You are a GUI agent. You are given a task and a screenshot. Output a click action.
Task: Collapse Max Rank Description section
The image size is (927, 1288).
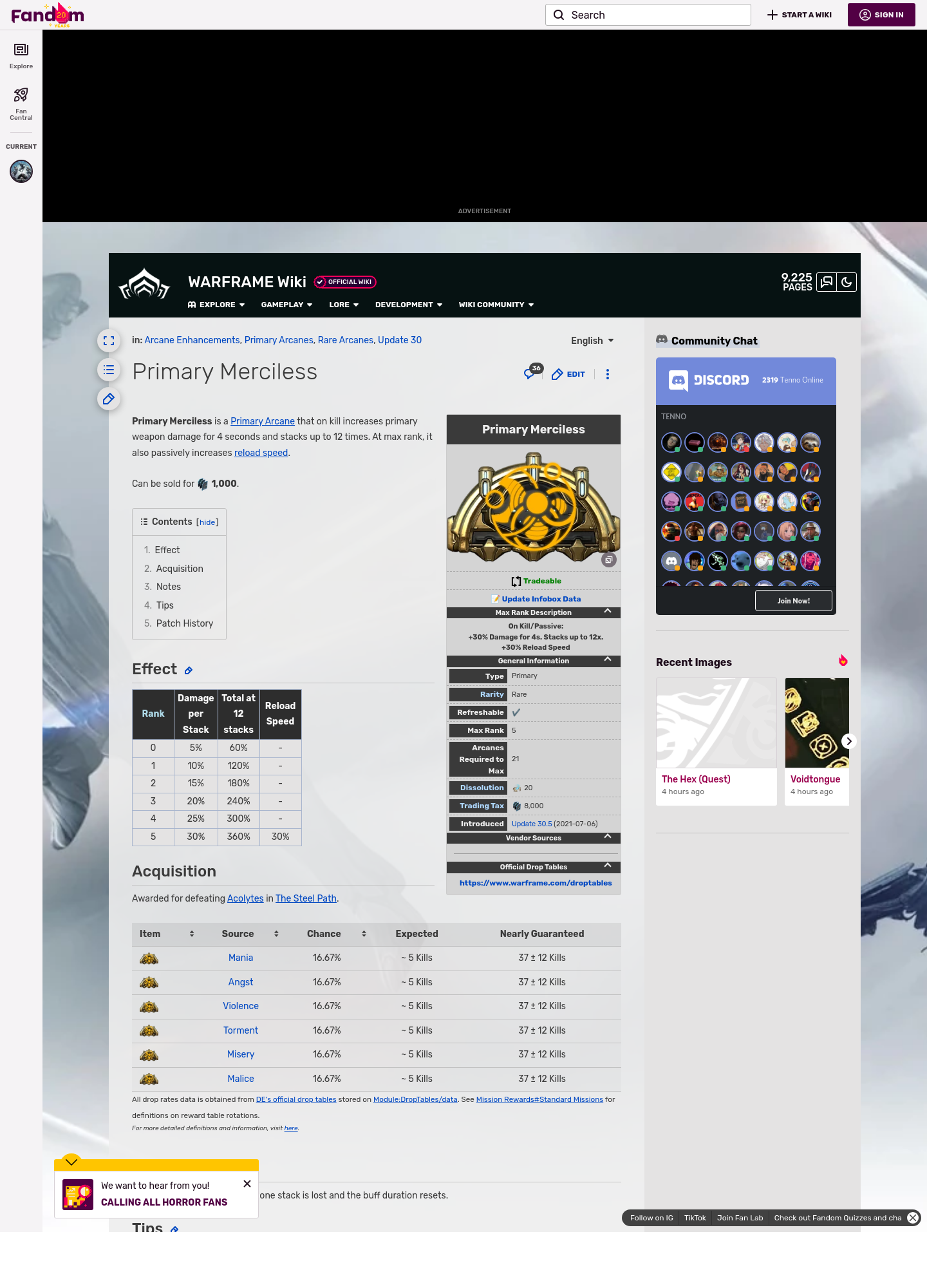coord(608,611)
